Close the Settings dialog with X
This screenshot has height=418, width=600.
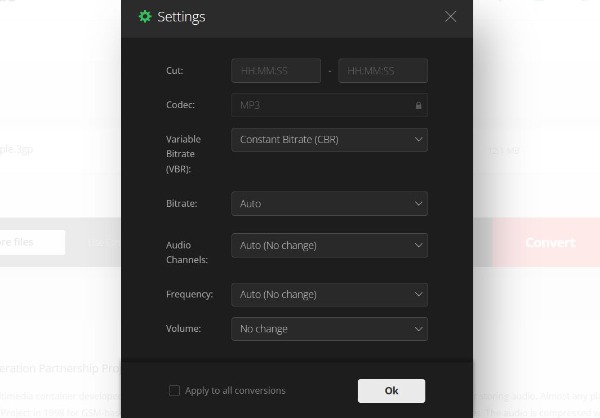[x=450, y=16]
